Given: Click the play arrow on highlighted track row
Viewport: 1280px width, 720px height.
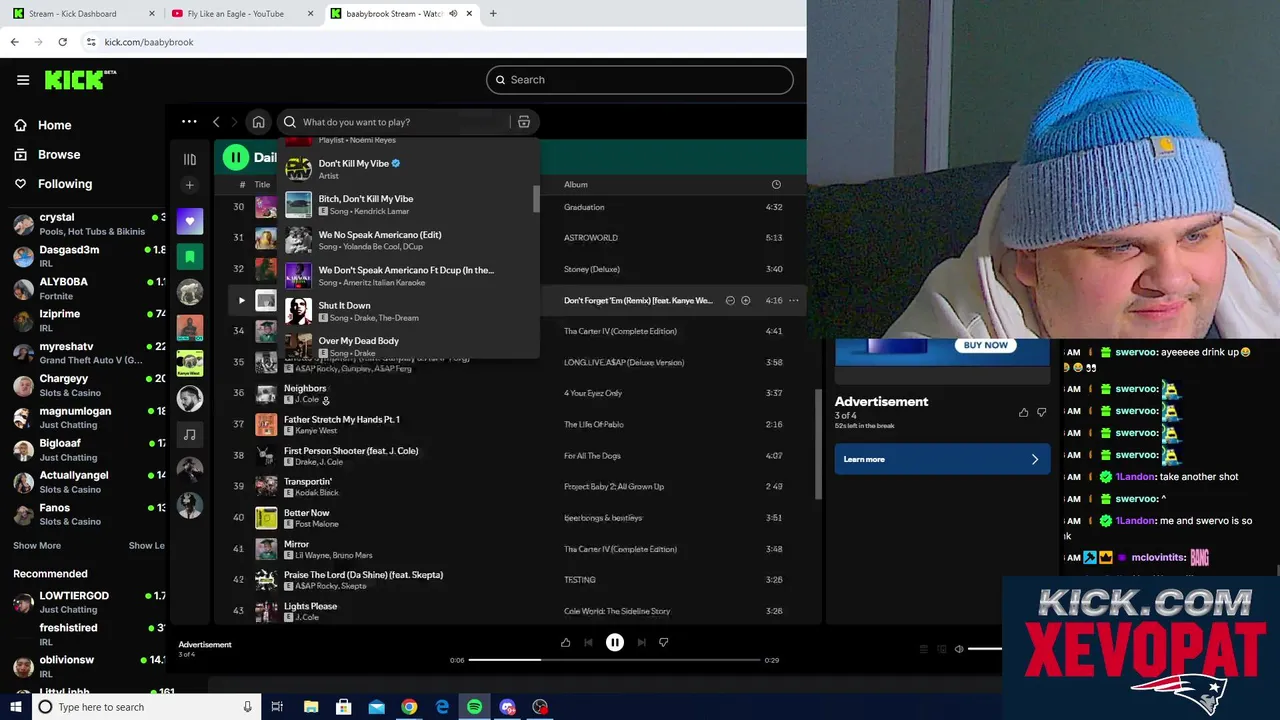Looking at the screenshot, I should [241, 300].
